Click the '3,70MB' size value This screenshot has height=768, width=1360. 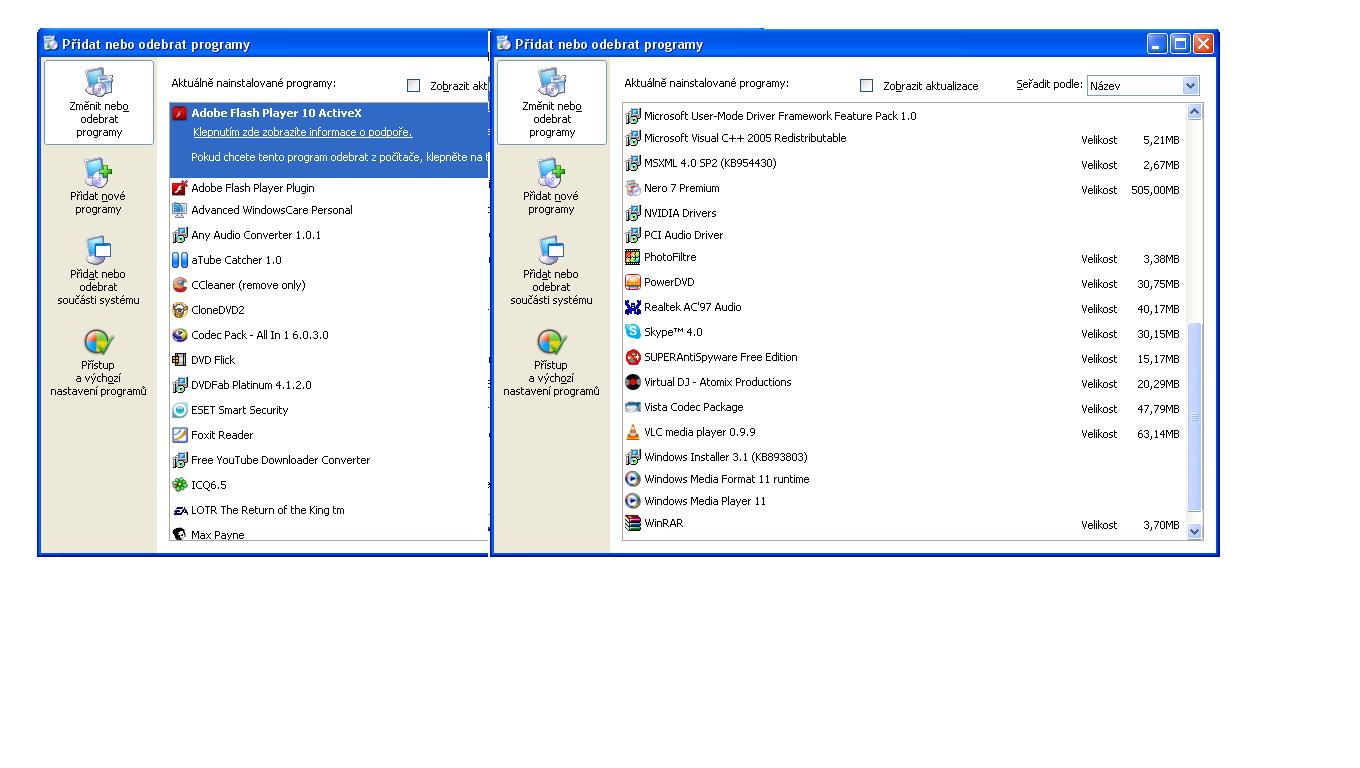1161,525
